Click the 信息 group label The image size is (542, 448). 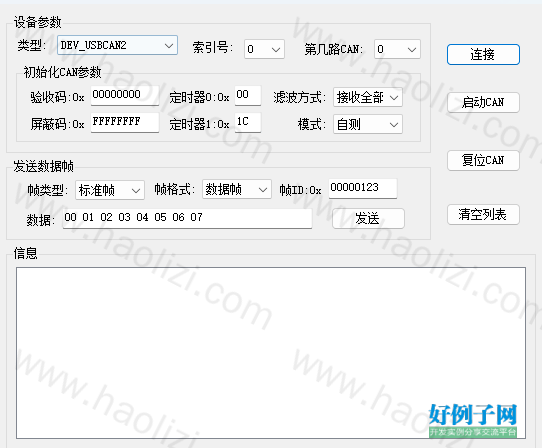coord(26,253)
